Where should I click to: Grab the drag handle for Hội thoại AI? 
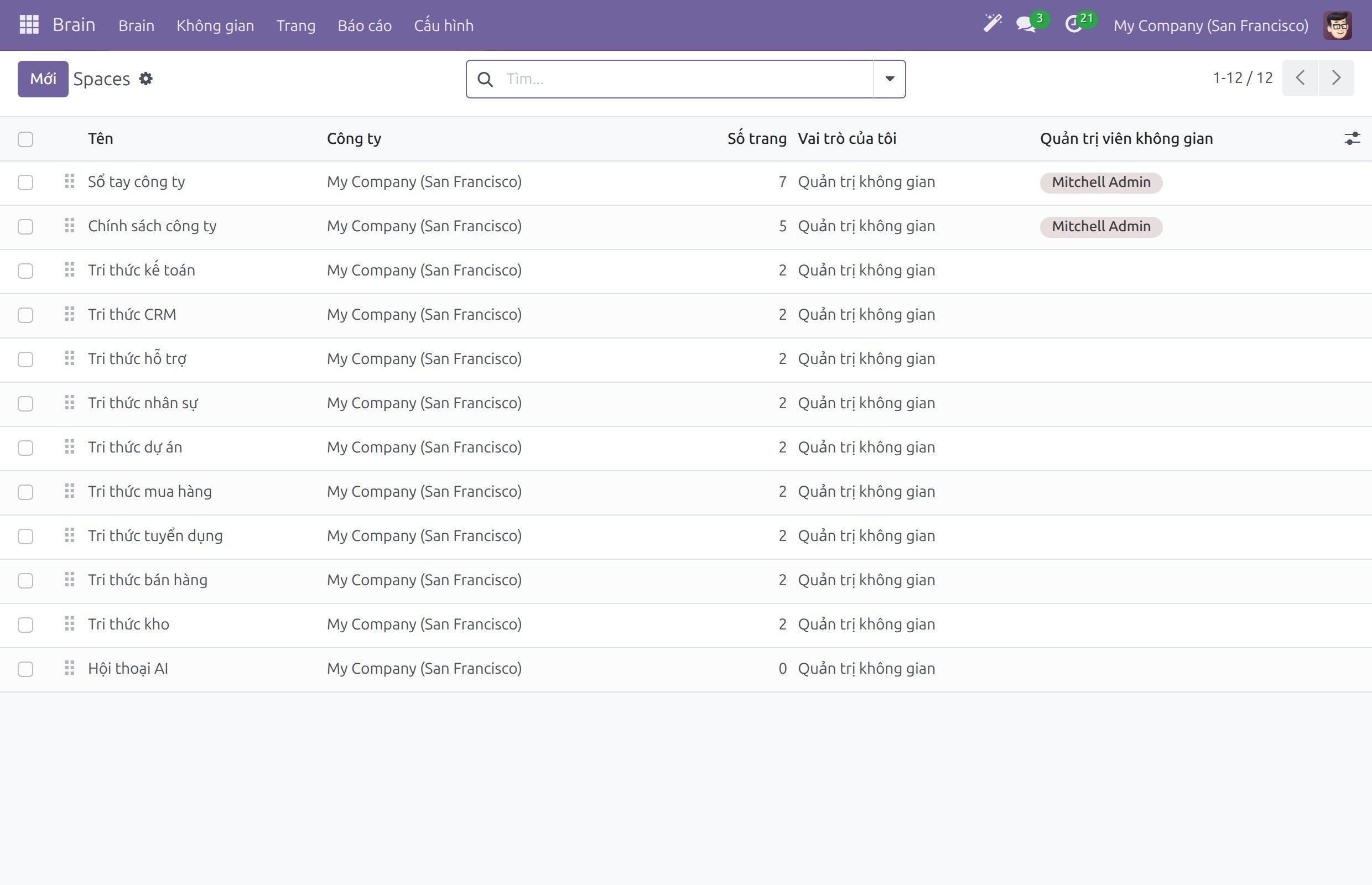70,668
